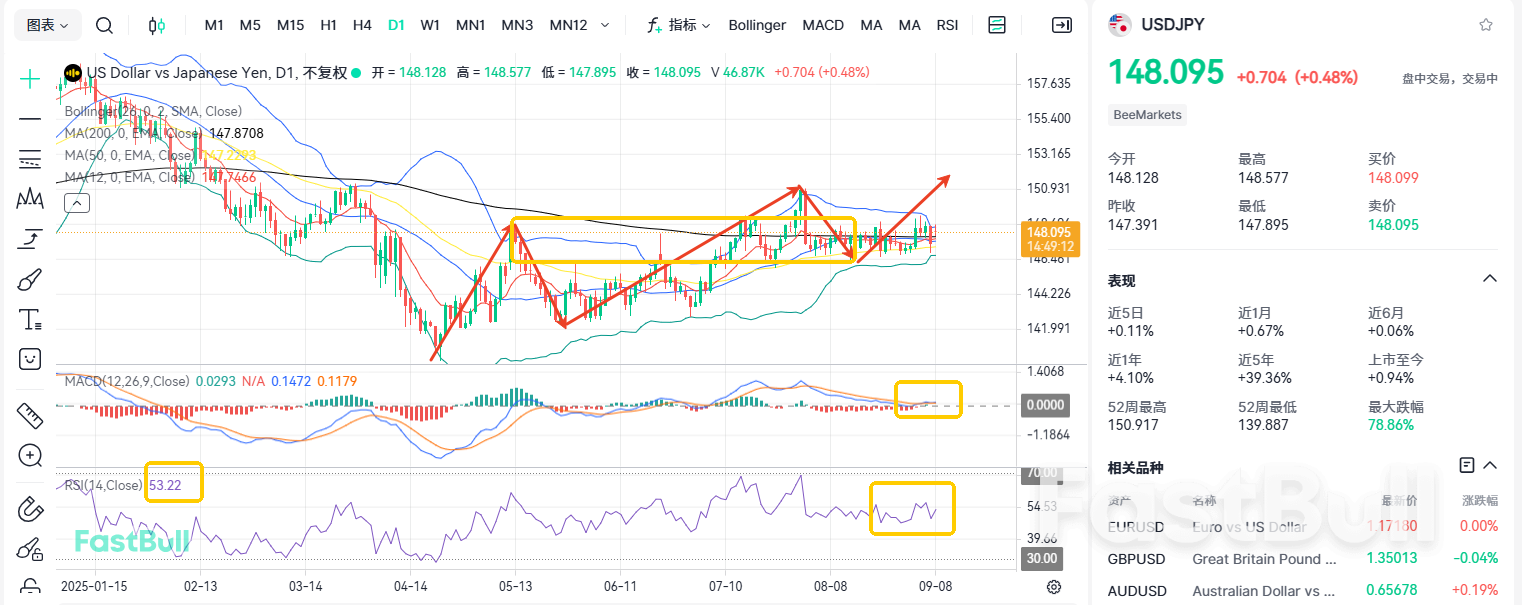This screenshot has height=605, width=1522.
Task: Enable the magnet snap mode
Action: pos(30,509)
